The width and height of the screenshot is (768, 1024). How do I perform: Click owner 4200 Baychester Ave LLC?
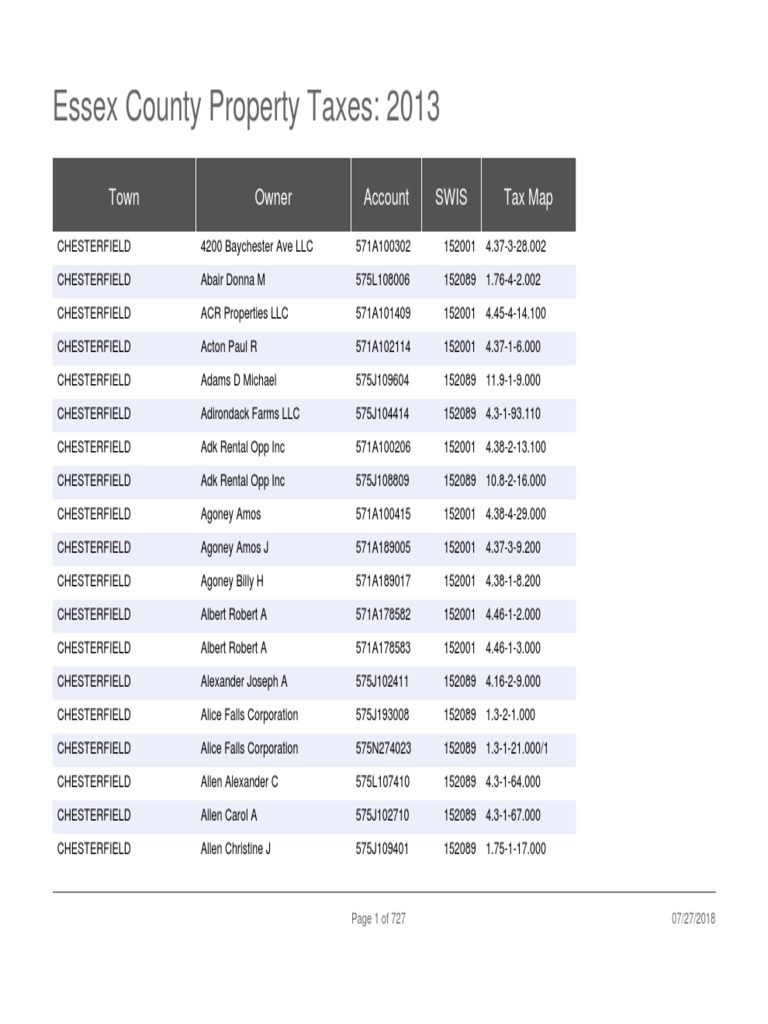(256, 246)
